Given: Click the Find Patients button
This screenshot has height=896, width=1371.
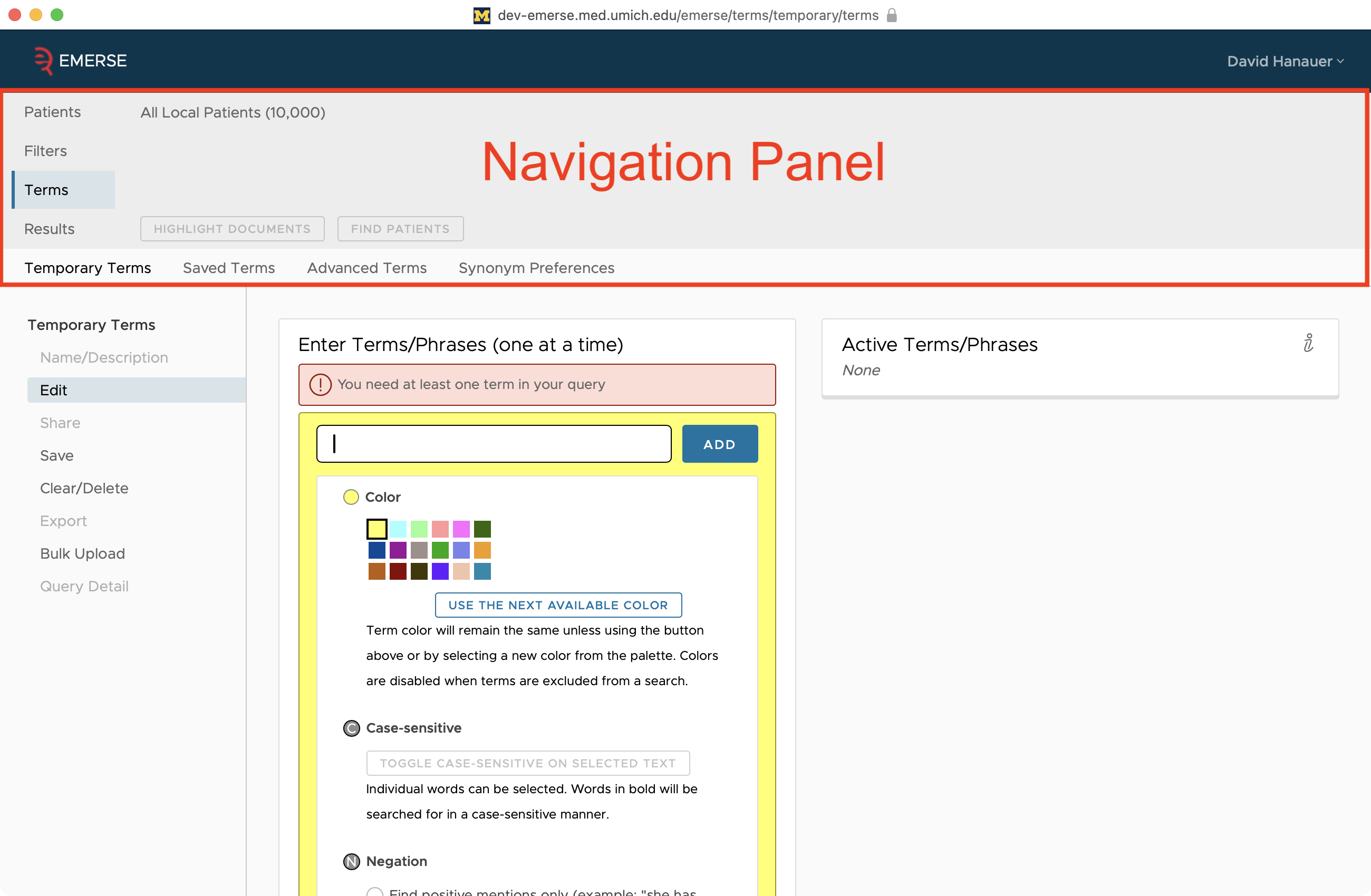Looking at the screenshot, I should pos(400,229).
